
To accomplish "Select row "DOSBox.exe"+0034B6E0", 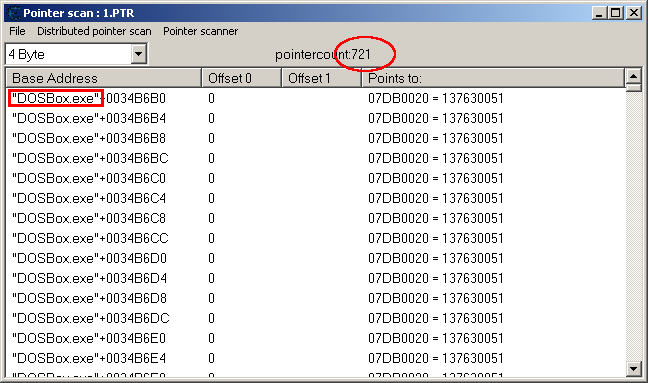I will click(315, 338).
